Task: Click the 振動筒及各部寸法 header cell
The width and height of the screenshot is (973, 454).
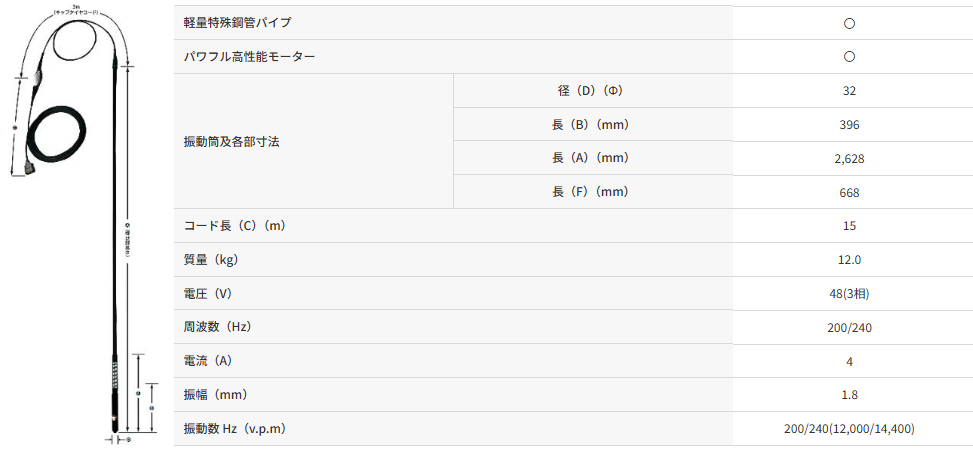Action: [x=232, y=141]
